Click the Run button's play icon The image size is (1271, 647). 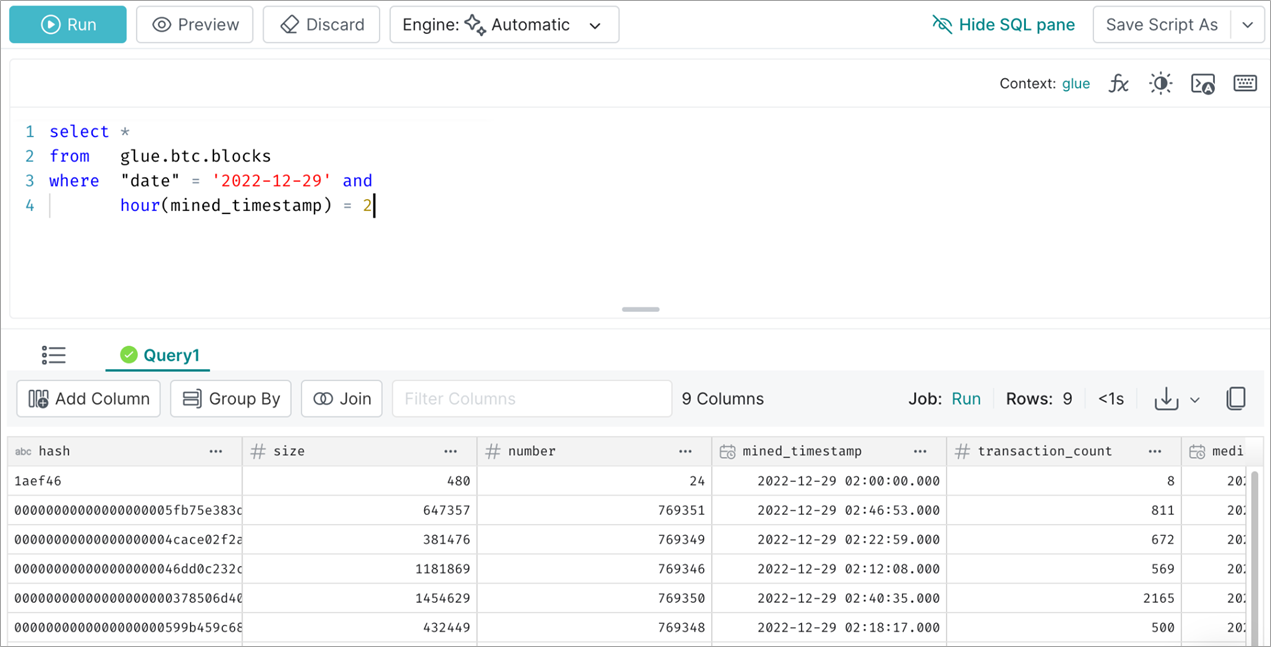click(x=50, y=24)
